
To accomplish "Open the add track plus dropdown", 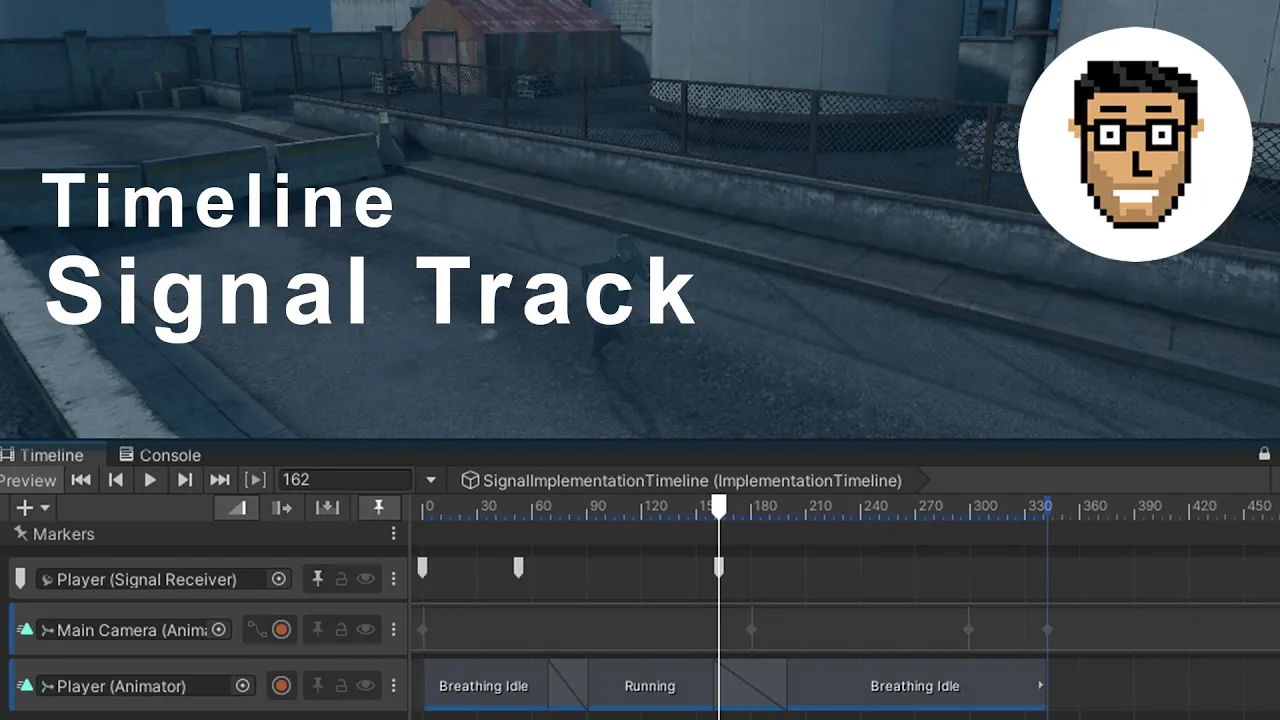I will point(32,508).
